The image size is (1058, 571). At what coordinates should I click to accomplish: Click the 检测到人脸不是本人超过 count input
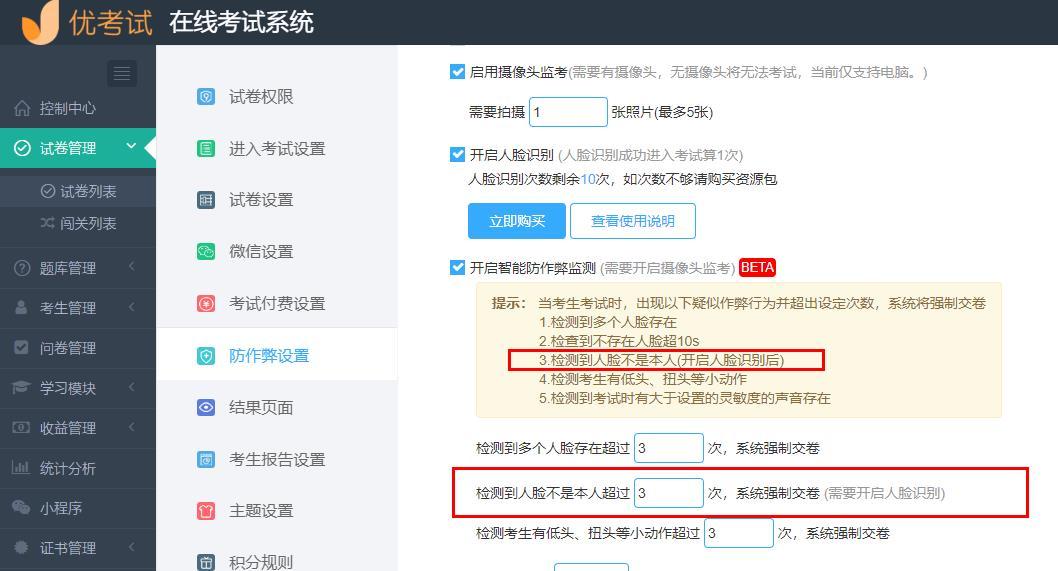tap(669, 493)
